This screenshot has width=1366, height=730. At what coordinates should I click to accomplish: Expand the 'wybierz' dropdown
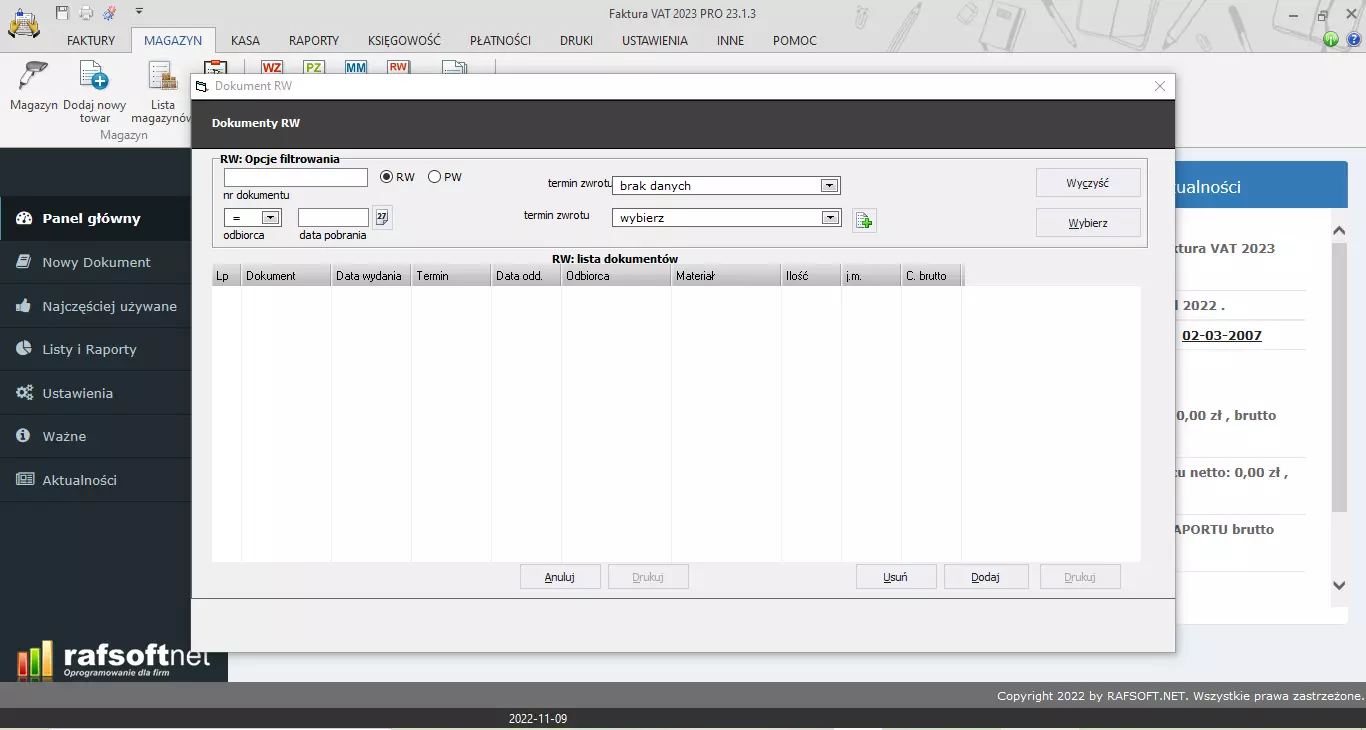pyautogui.click(x=828, y=218)
